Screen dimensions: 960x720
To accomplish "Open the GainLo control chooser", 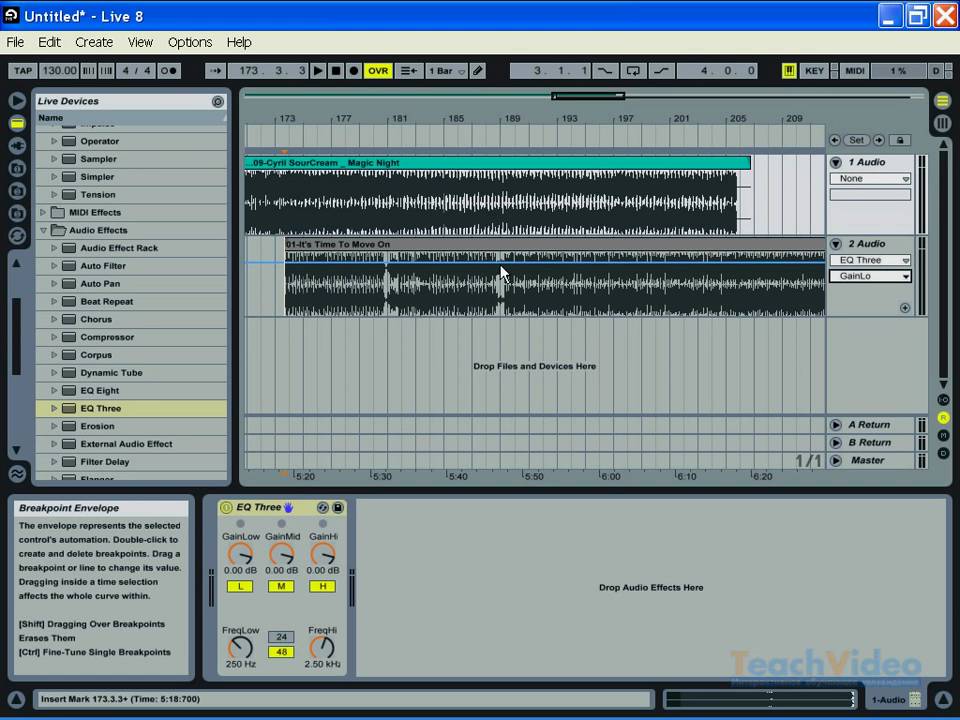I will coord(870,276).
